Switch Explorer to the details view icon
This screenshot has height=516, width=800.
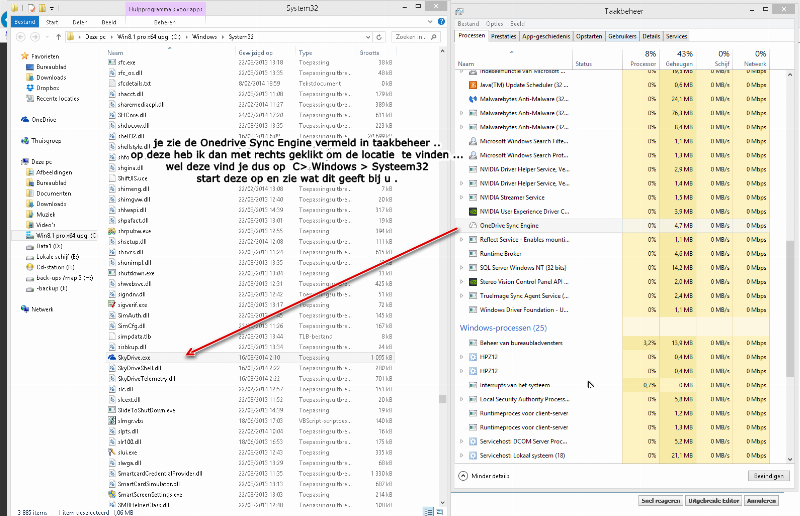[428, 511]
